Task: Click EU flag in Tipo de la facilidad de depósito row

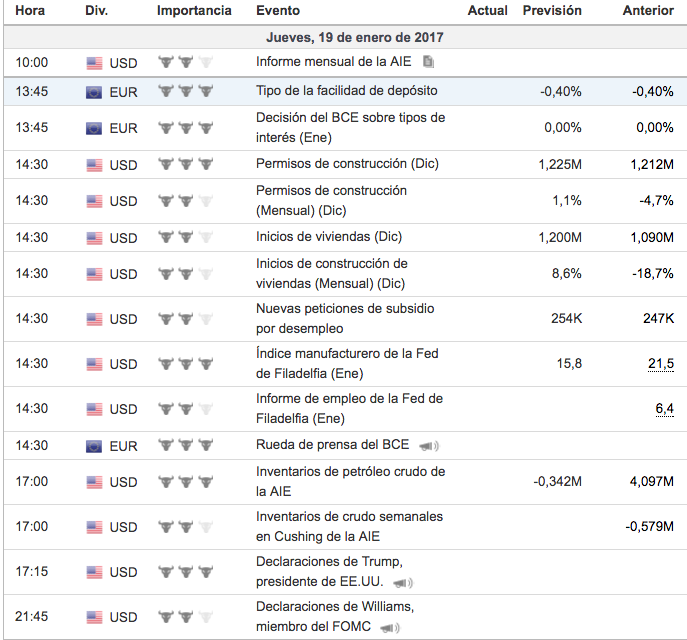Action: 94,92
